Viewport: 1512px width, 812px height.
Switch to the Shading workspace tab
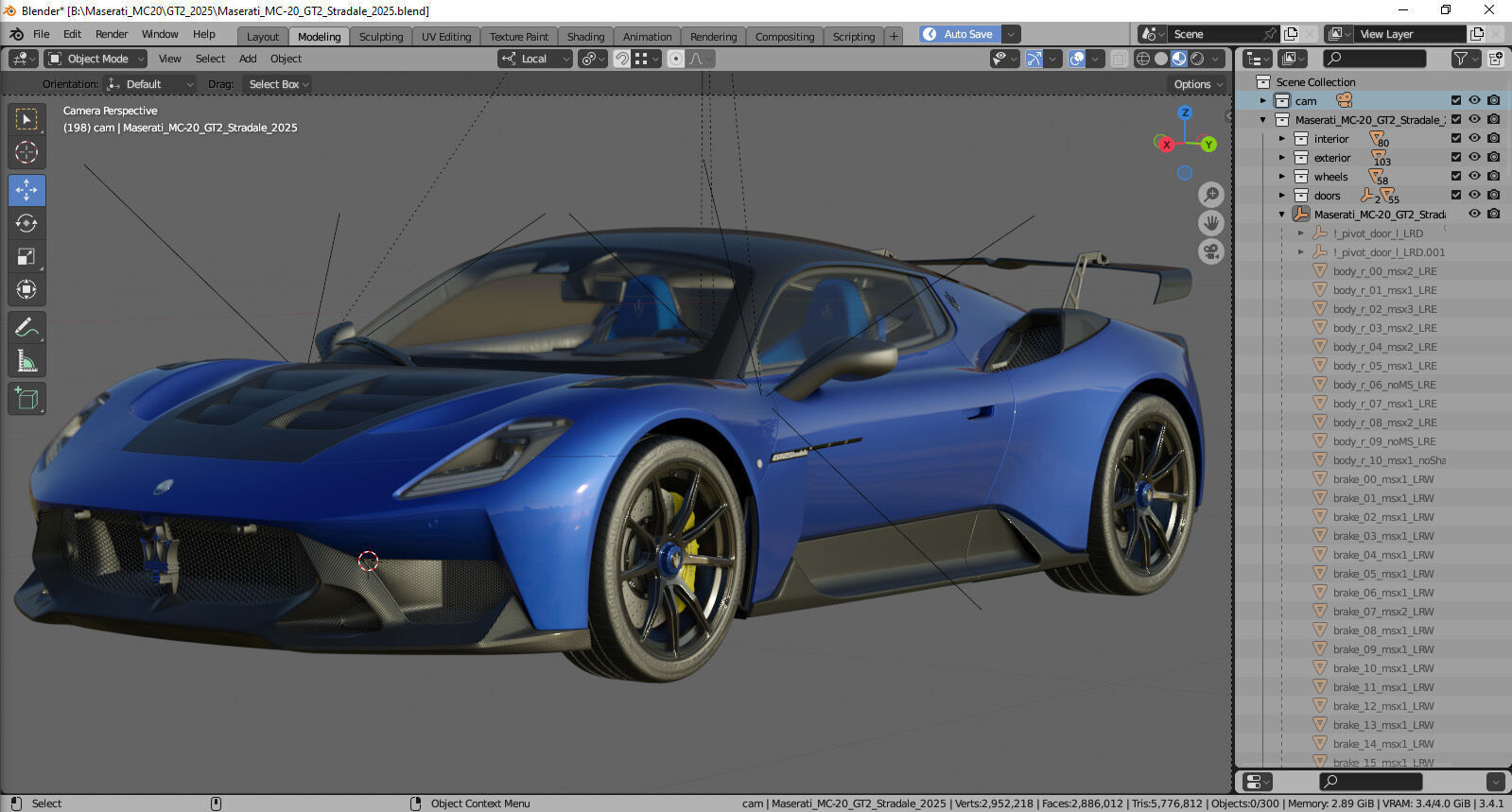pos(585,37)
